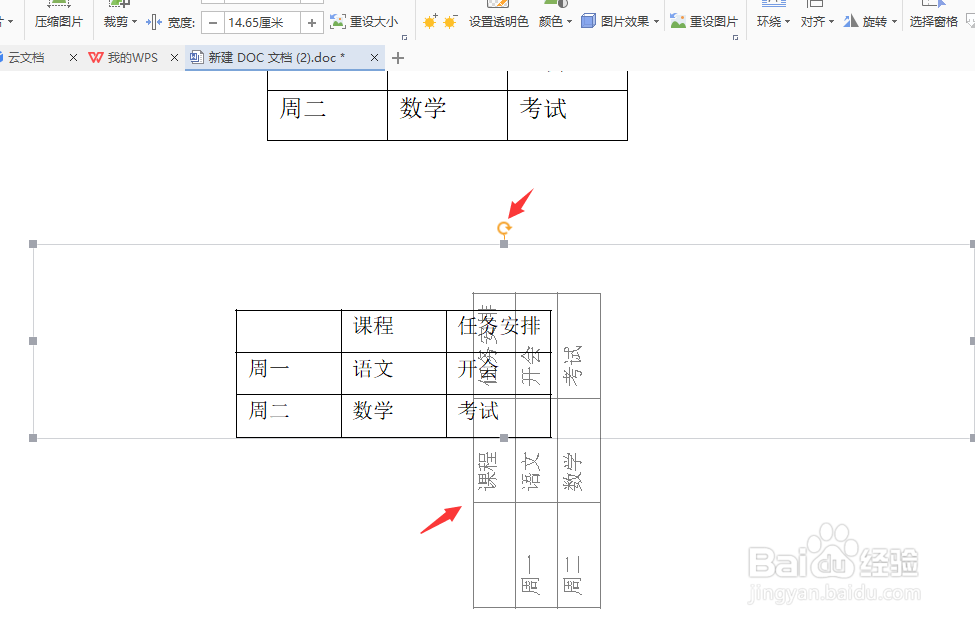
Task: Open the 颜色 color dropdown
Action: click(x=551, y=22)
